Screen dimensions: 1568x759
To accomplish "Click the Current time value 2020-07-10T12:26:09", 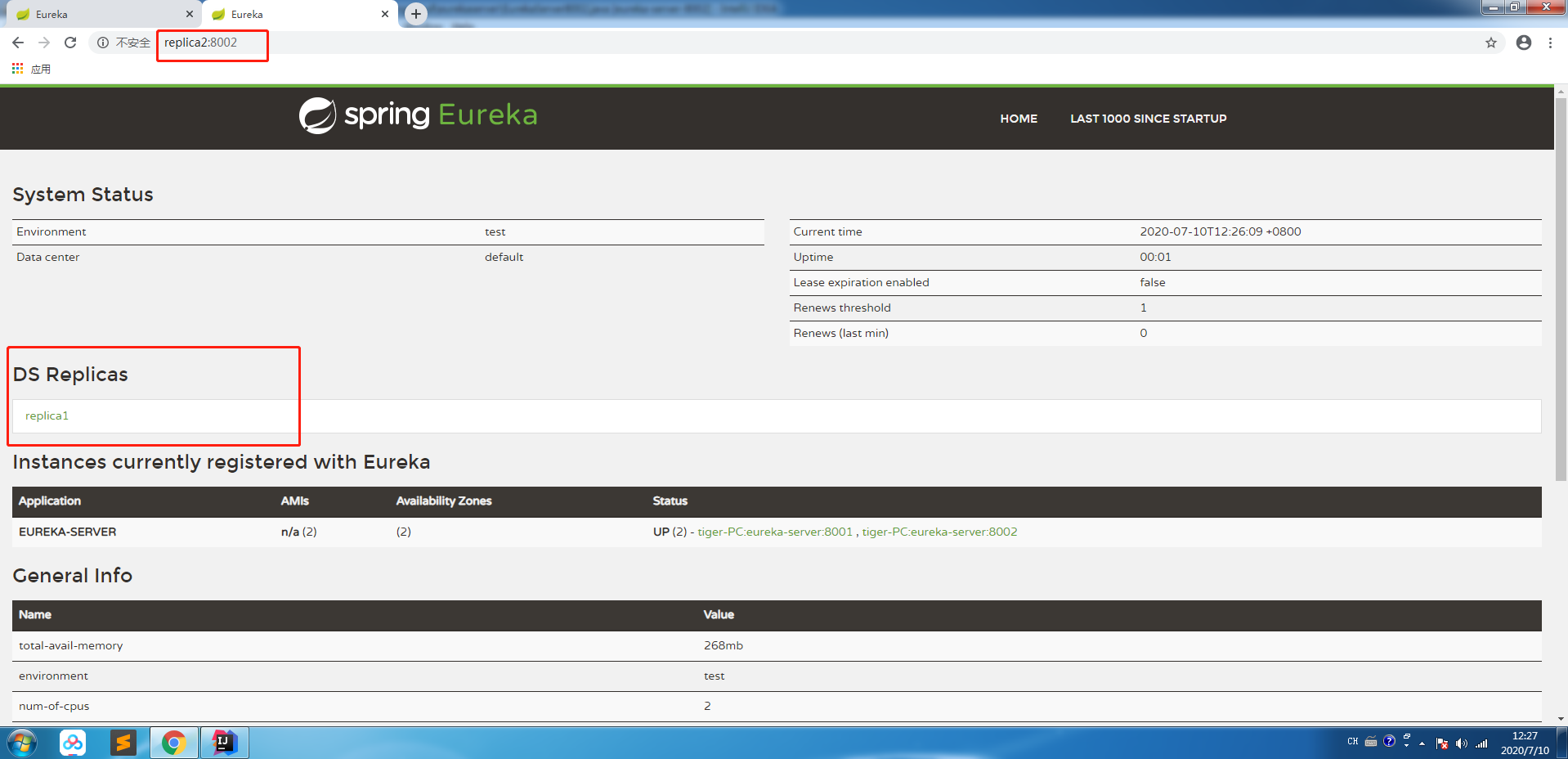I will [x=1221, y=231].
